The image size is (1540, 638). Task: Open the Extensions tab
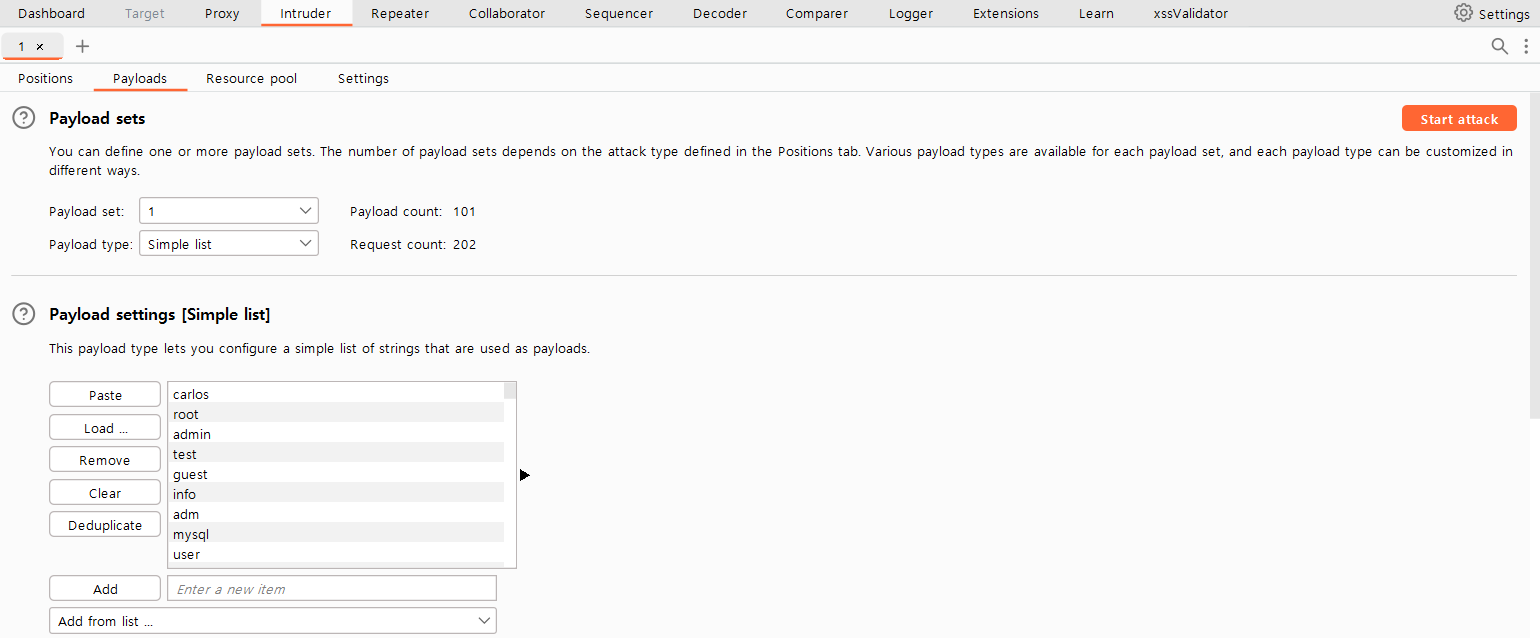(x=1006, y=13)
